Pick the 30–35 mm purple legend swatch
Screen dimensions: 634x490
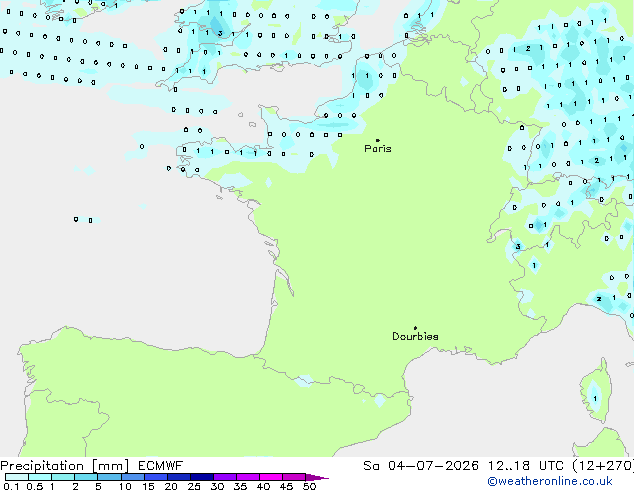225,477
